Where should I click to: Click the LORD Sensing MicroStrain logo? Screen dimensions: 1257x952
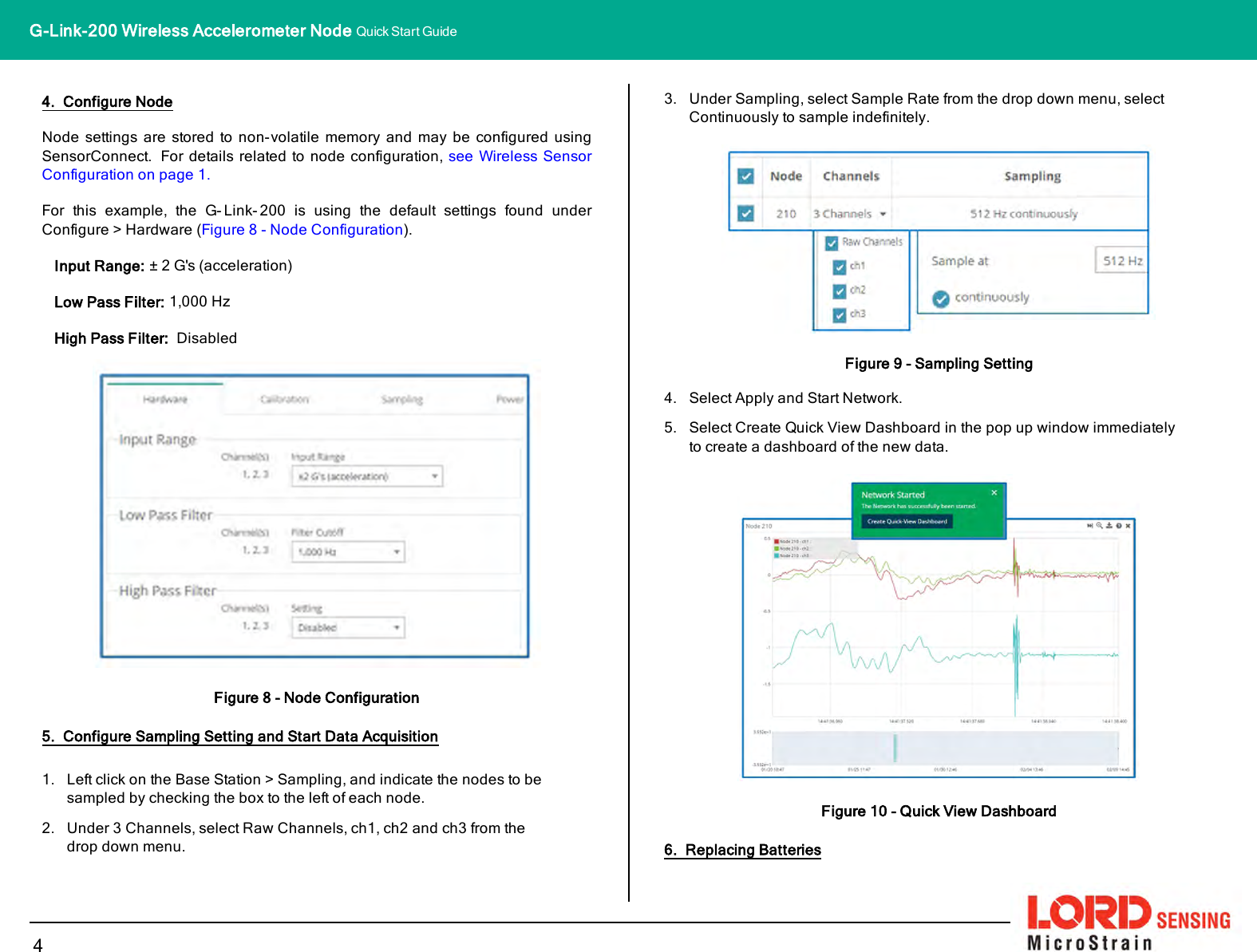(1129, 922)
